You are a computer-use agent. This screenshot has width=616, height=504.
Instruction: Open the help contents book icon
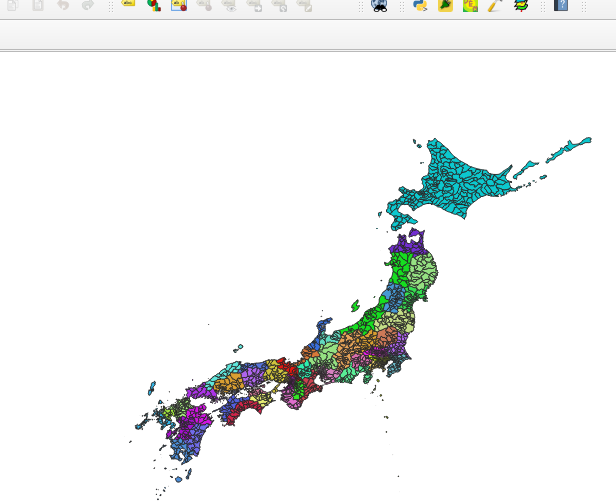(x=561, y=5)
